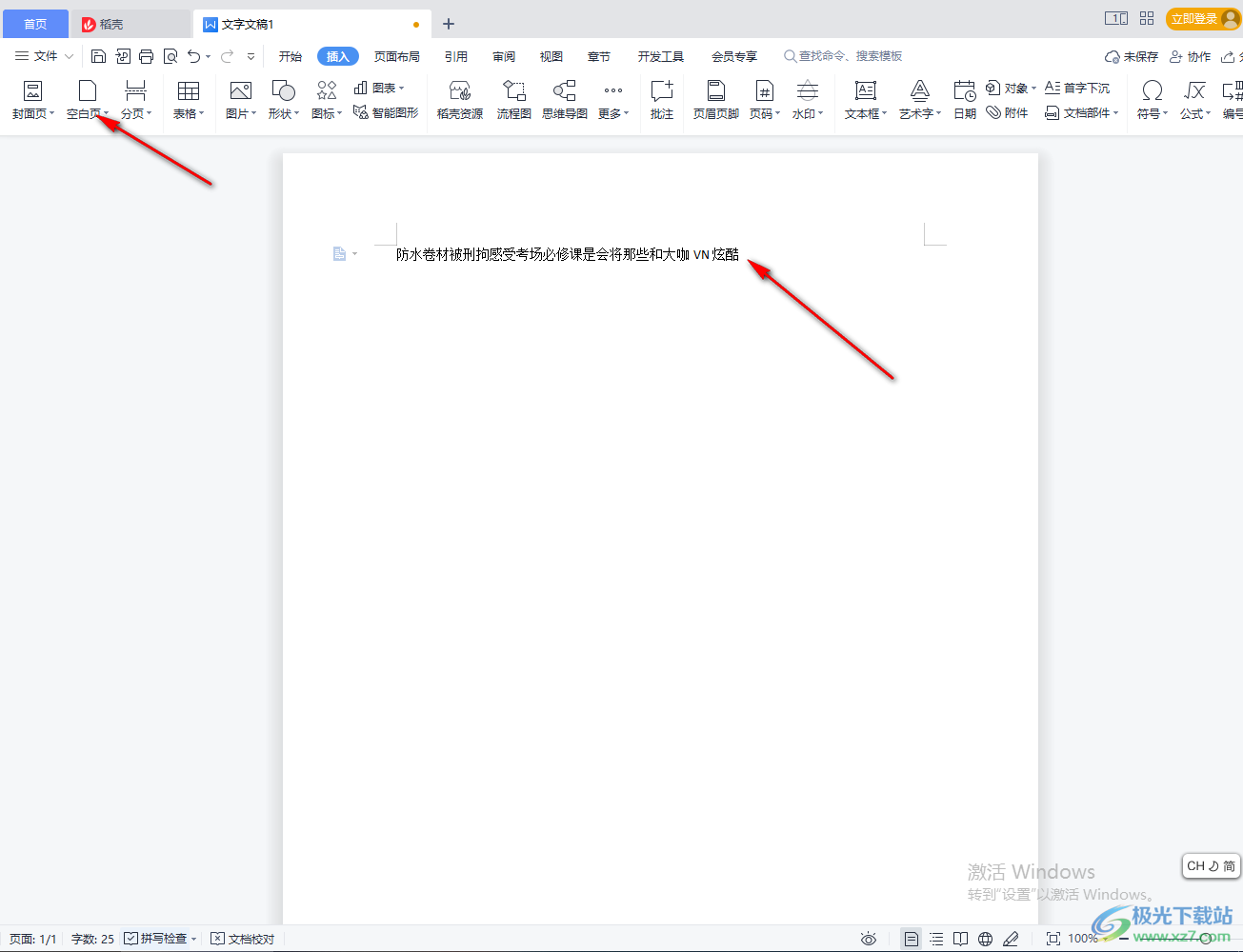
Task: Insert a blank page (空白页)
Action: (88, 100)
